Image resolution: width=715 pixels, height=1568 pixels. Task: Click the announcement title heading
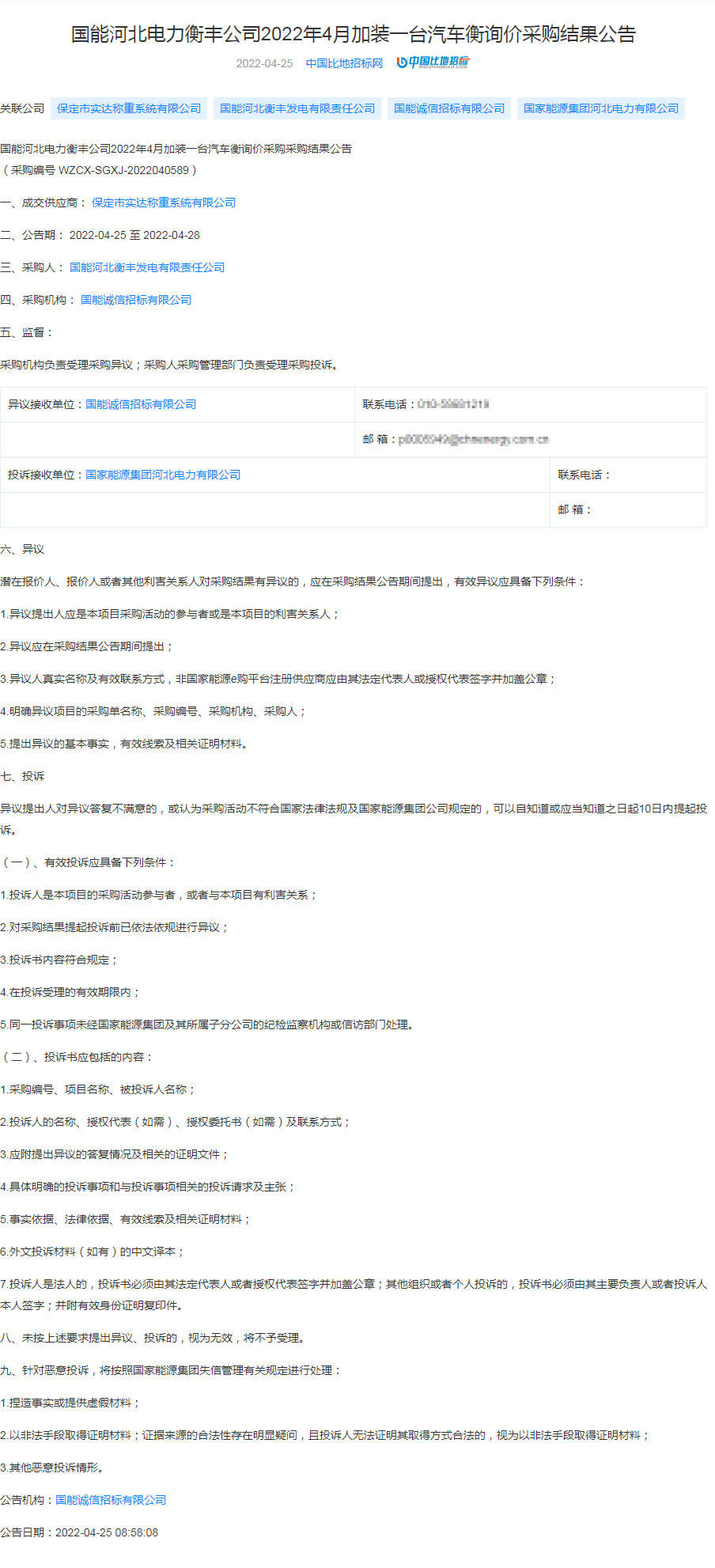click(x=354, y=34)
